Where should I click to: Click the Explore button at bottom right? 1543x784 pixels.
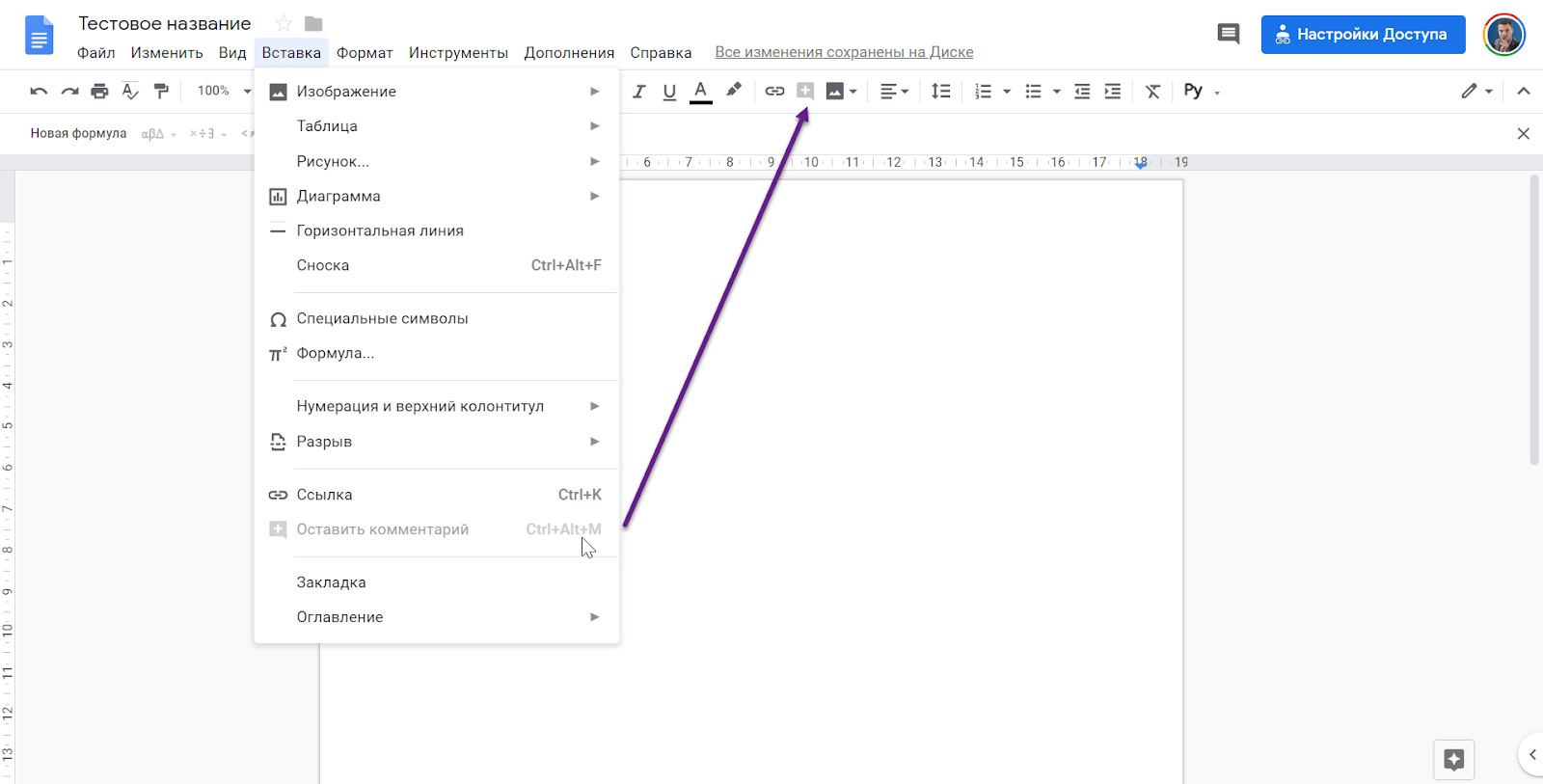[1453, 759]
